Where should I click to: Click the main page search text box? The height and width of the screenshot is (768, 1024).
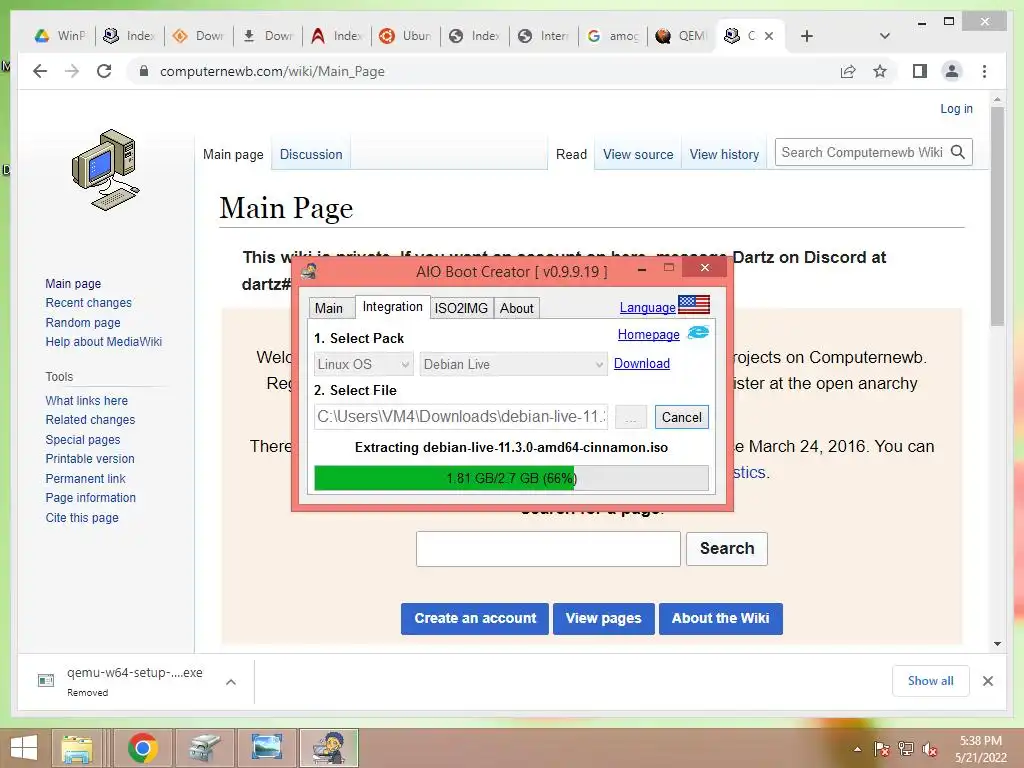[548, 549]
